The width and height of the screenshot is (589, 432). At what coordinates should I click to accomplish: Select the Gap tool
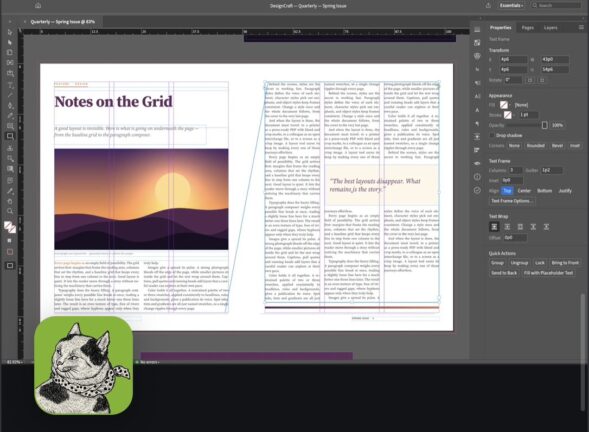click(x=10, y=63)
